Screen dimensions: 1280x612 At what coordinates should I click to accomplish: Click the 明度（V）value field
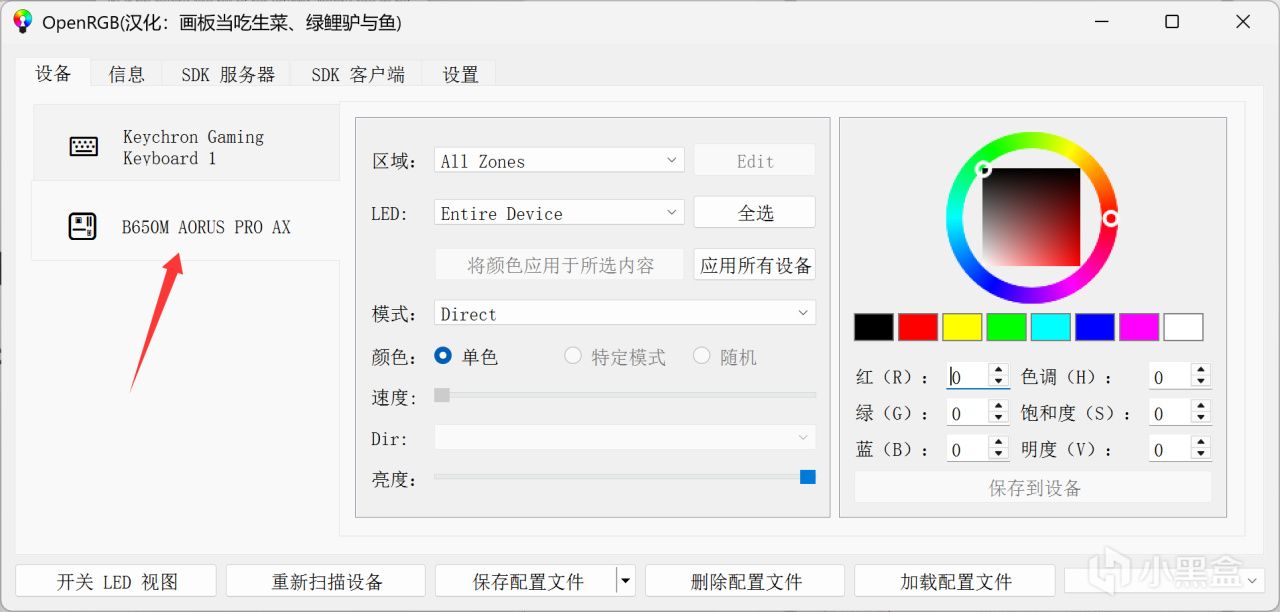point(1170,450)
